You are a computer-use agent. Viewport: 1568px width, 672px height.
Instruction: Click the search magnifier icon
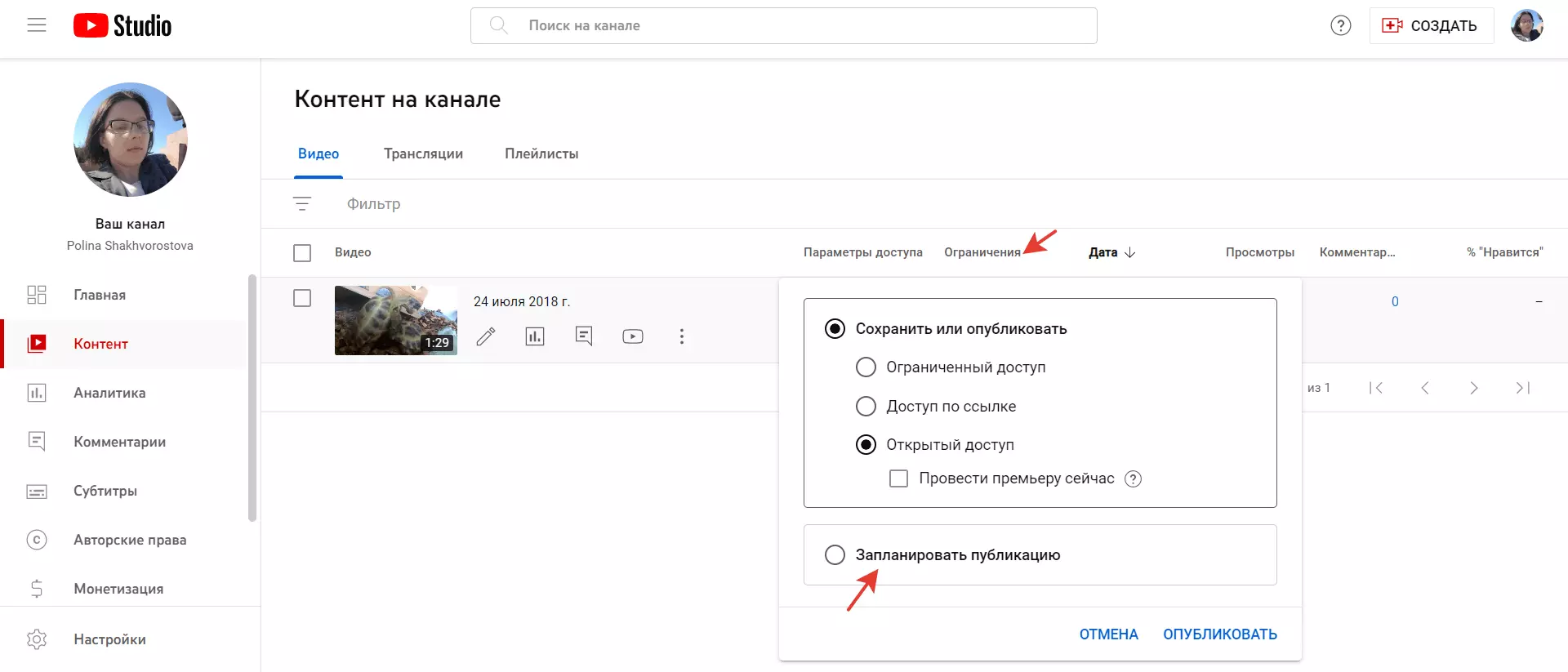click(498, 25)
